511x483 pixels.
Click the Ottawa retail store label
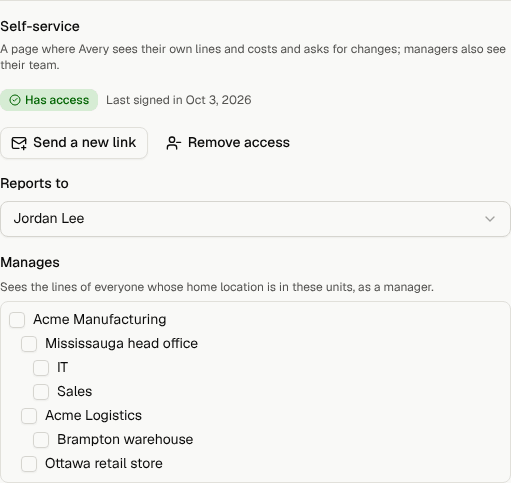click(x=104, y=463)
